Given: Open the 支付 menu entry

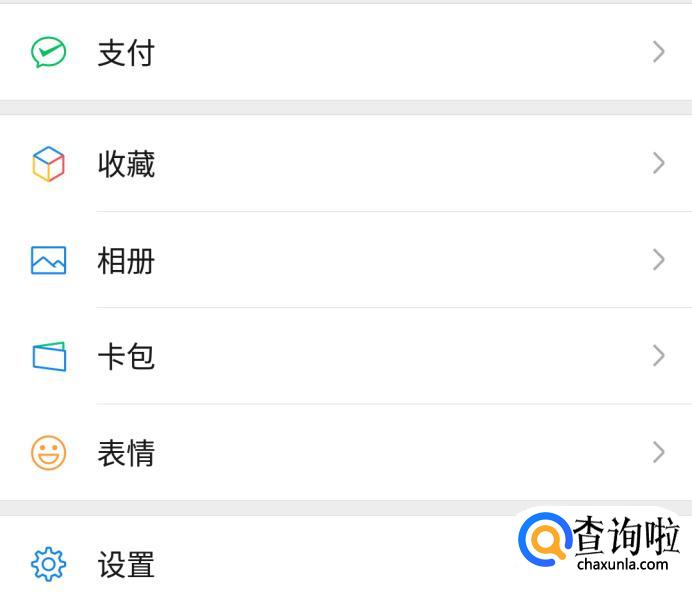Looking at the screenshot, I should pyautogui.click(x=126, y=53).
